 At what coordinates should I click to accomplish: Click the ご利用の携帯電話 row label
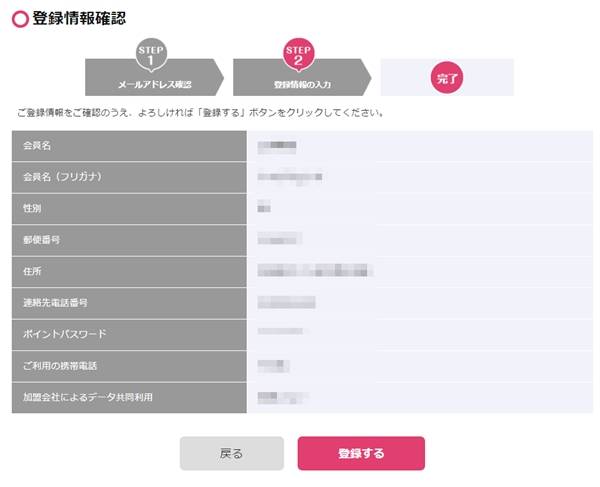click(60, 366)
